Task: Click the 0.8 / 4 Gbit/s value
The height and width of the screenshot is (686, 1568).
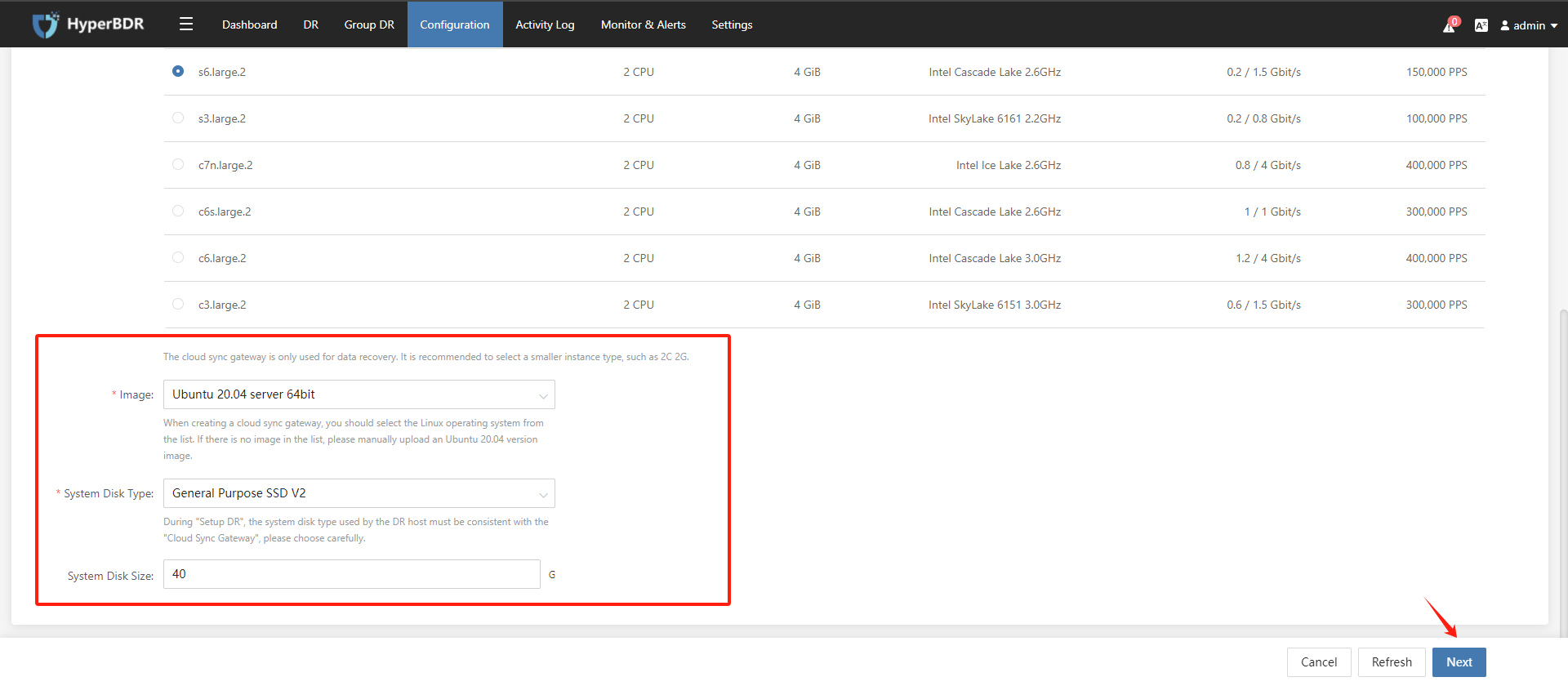Action: (x=1268, y=165)
